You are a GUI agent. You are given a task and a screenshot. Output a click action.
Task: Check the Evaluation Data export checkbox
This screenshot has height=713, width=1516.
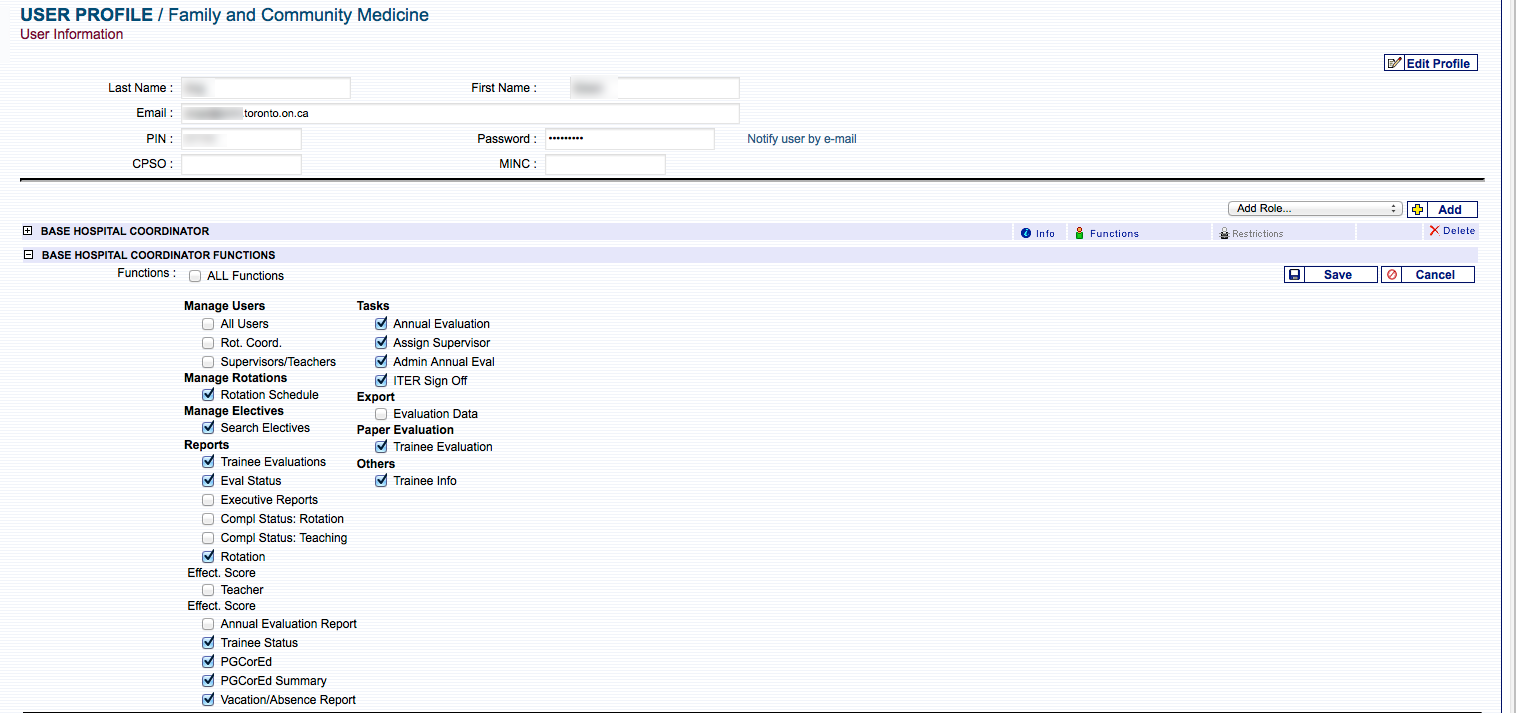pyautogui.click(x=381, y=414)
